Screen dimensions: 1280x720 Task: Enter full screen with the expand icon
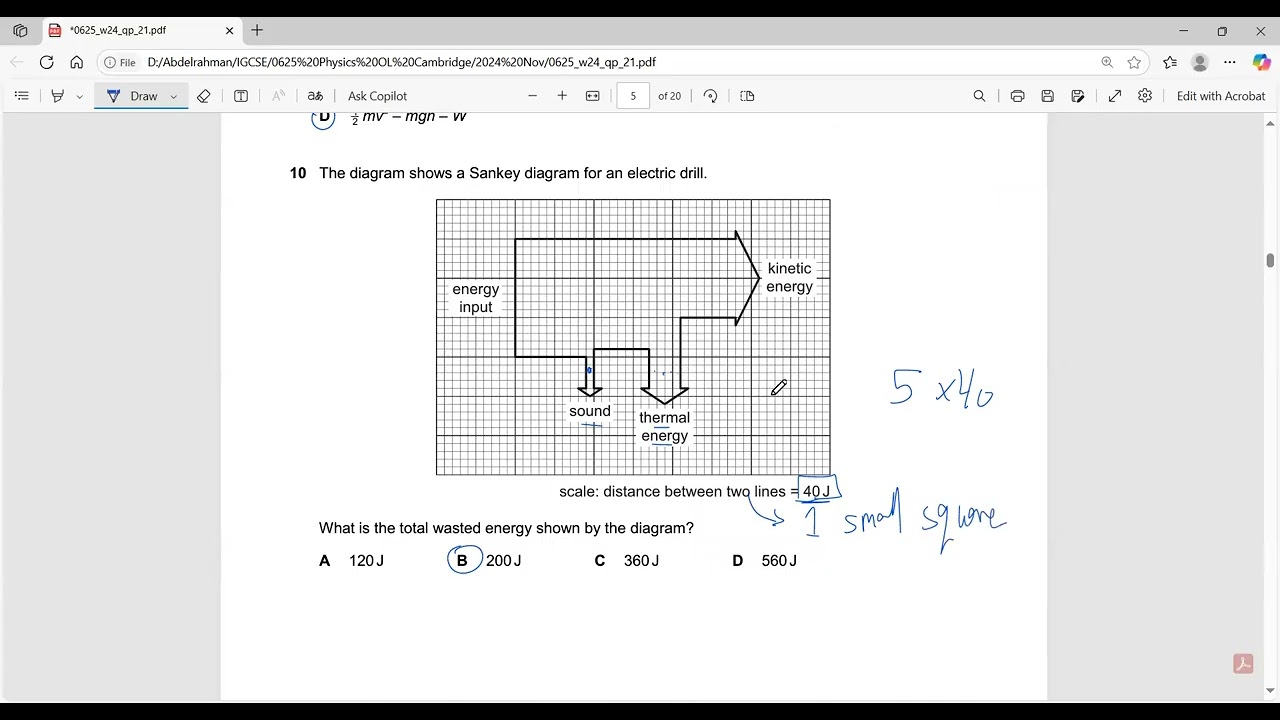[1115, 96]
